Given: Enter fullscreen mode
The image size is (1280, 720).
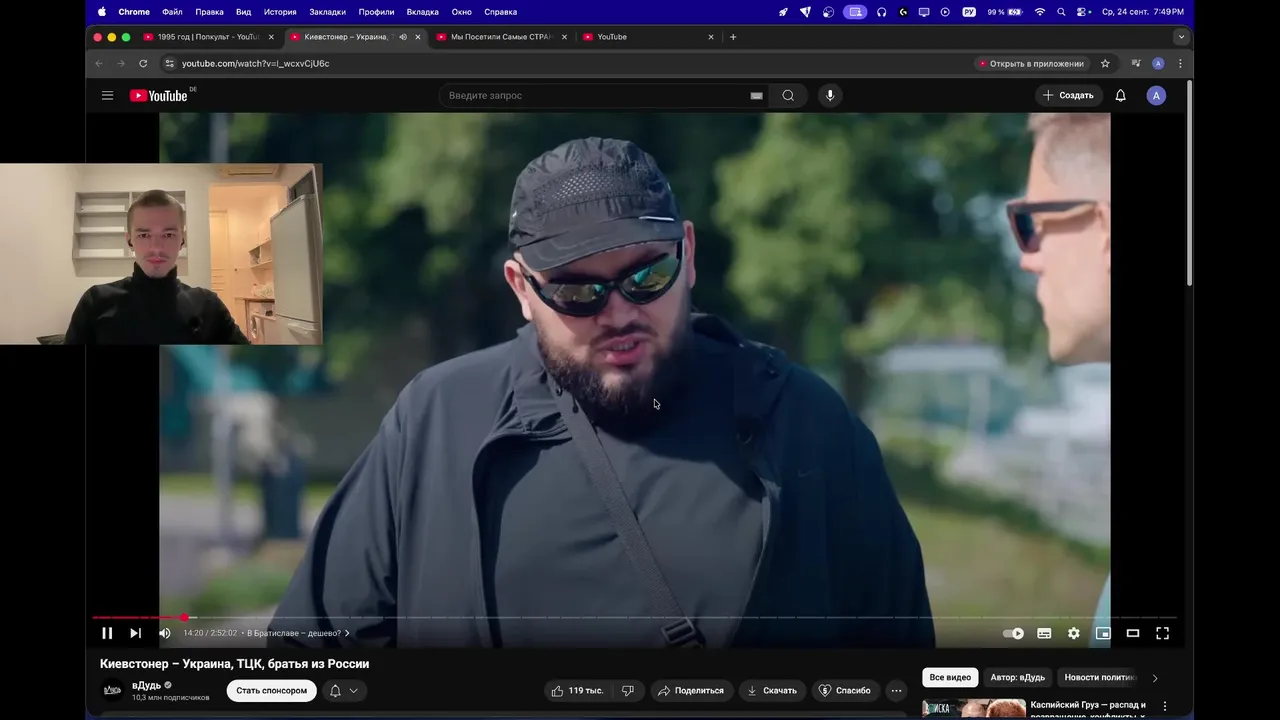Looking at the screenshot, I should click(1163, 633).
